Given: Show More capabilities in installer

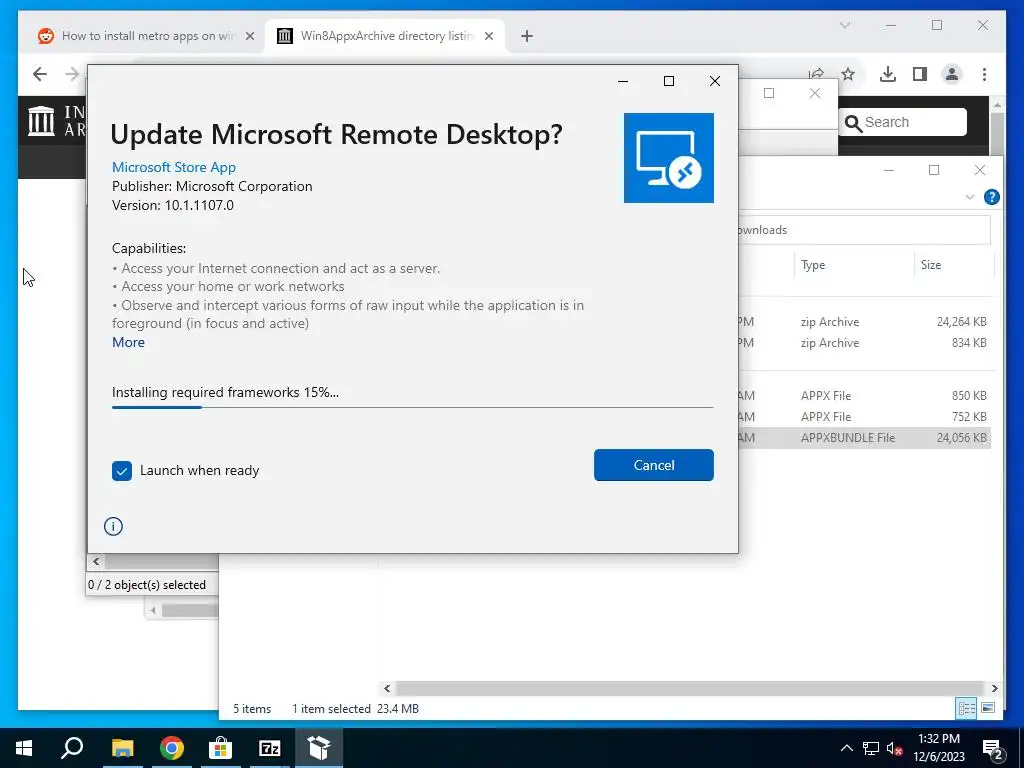Looking at the screenshot, I should (128, 342).
